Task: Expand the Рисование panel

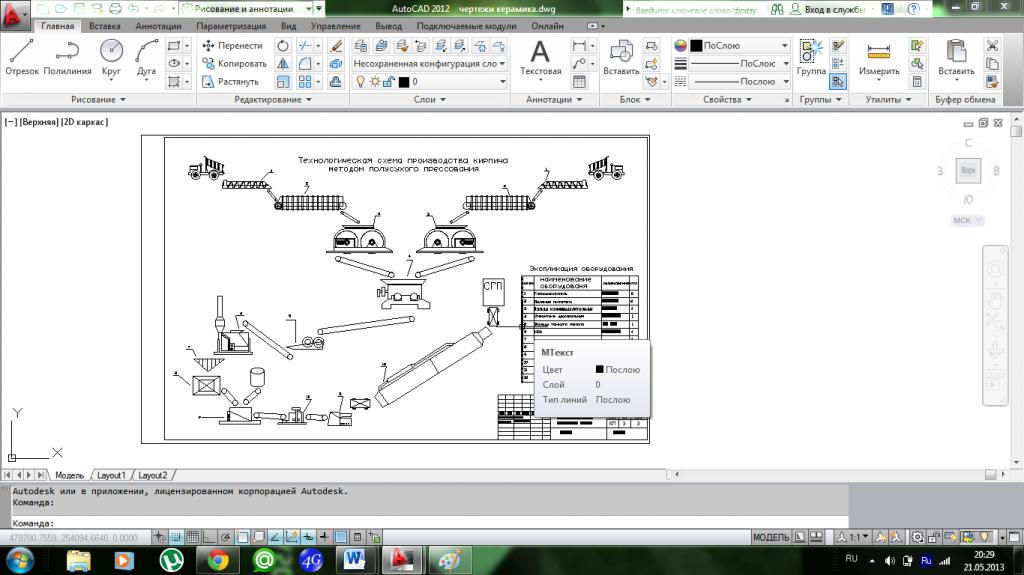Action: pos(98,99)
